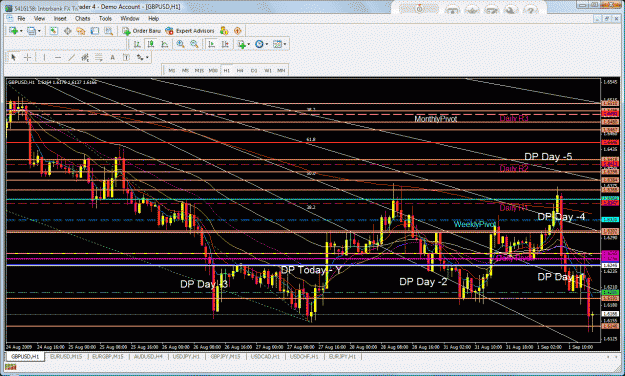Open the Window menu

pos(130,18)
